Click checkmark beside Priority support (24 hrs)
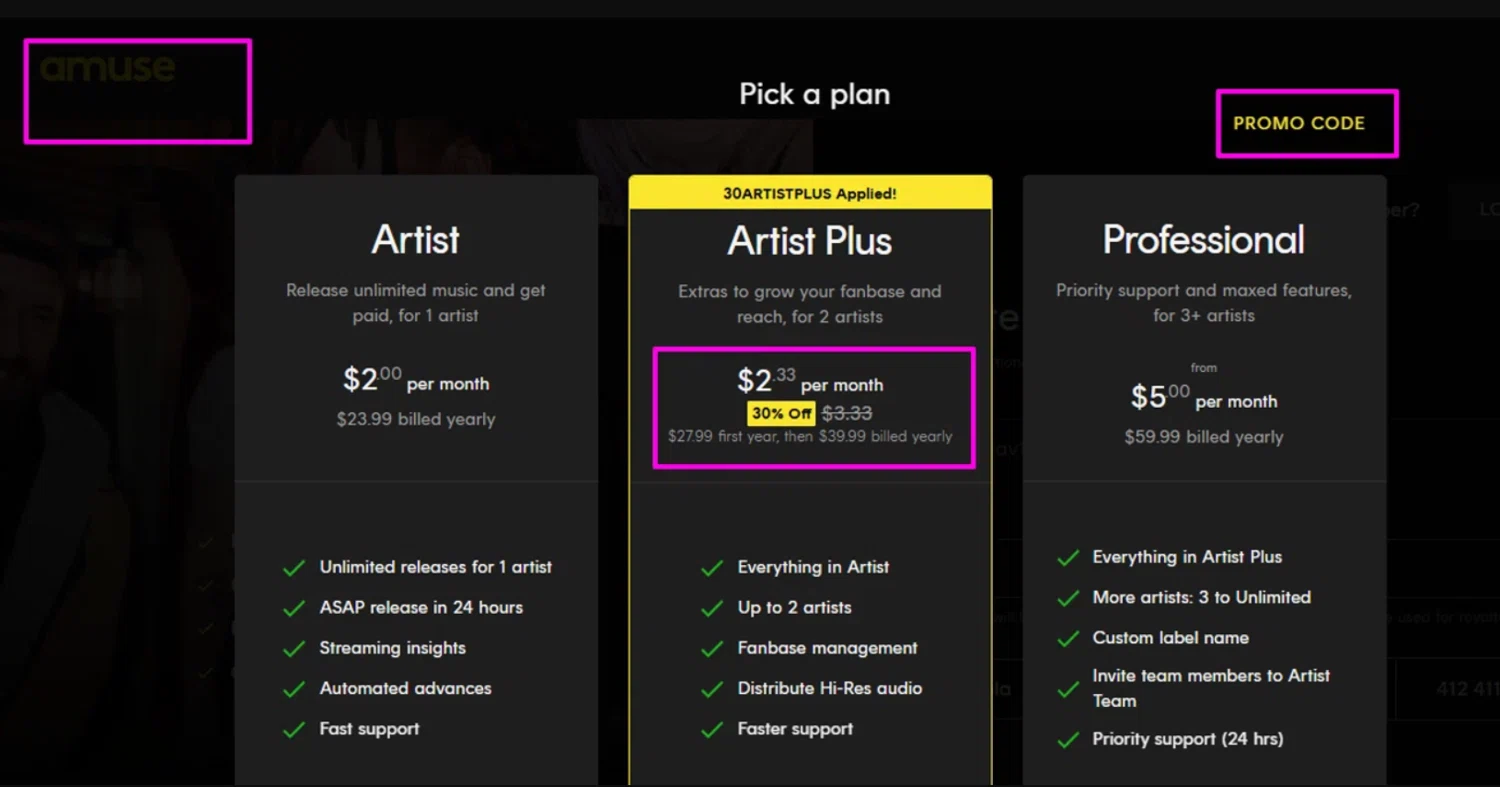The width and height of the screenshot is (1500, 787). 1069,740
